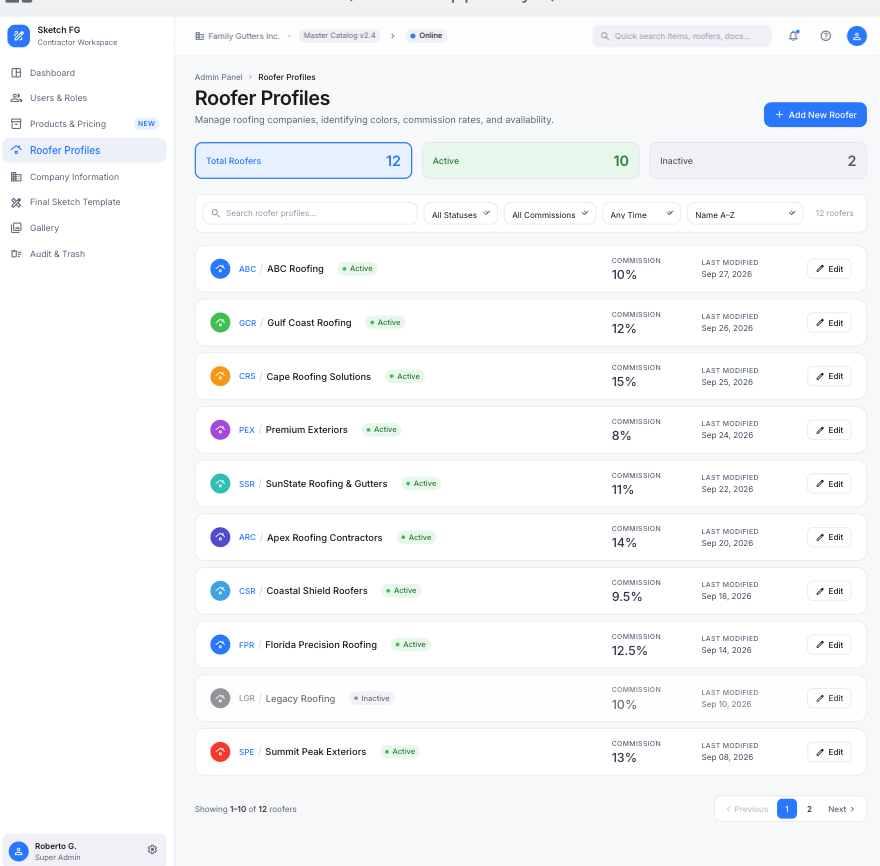Edit the Gulf Coast Roofing profile
Image resolution: width=880 pixels, height=866 pixels.
[829, 323]
